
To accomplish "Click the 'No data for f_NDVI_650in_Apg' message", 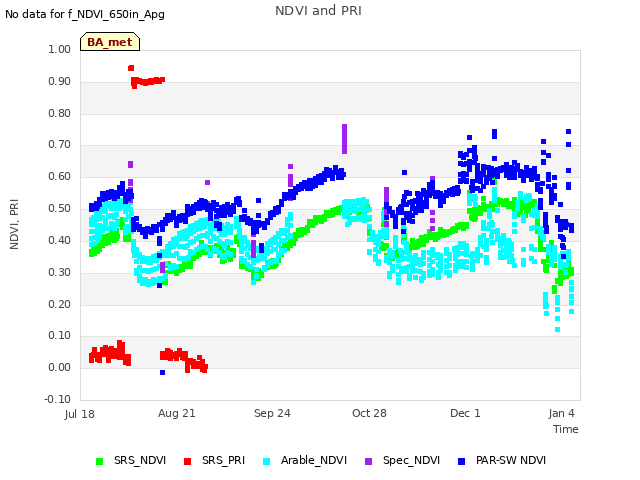I will pyautogui.click(x=85, y=14).
